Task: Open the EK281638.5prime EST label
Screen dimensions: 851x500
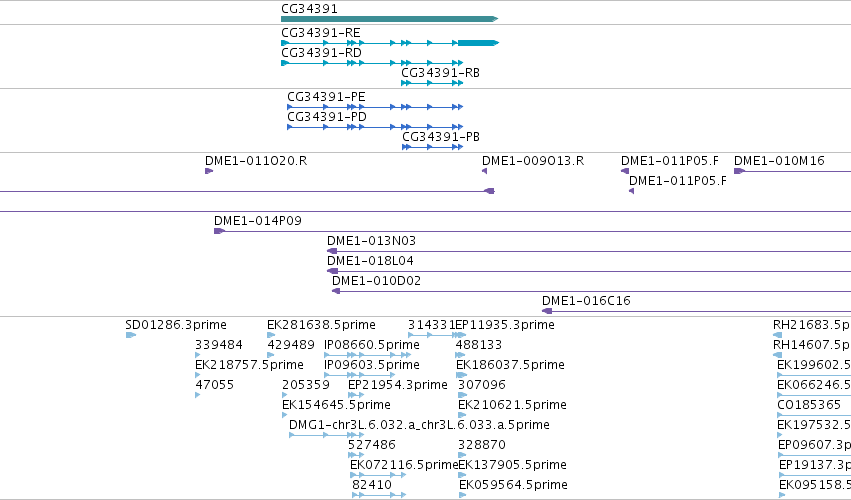Action: (x=321, y=325)
